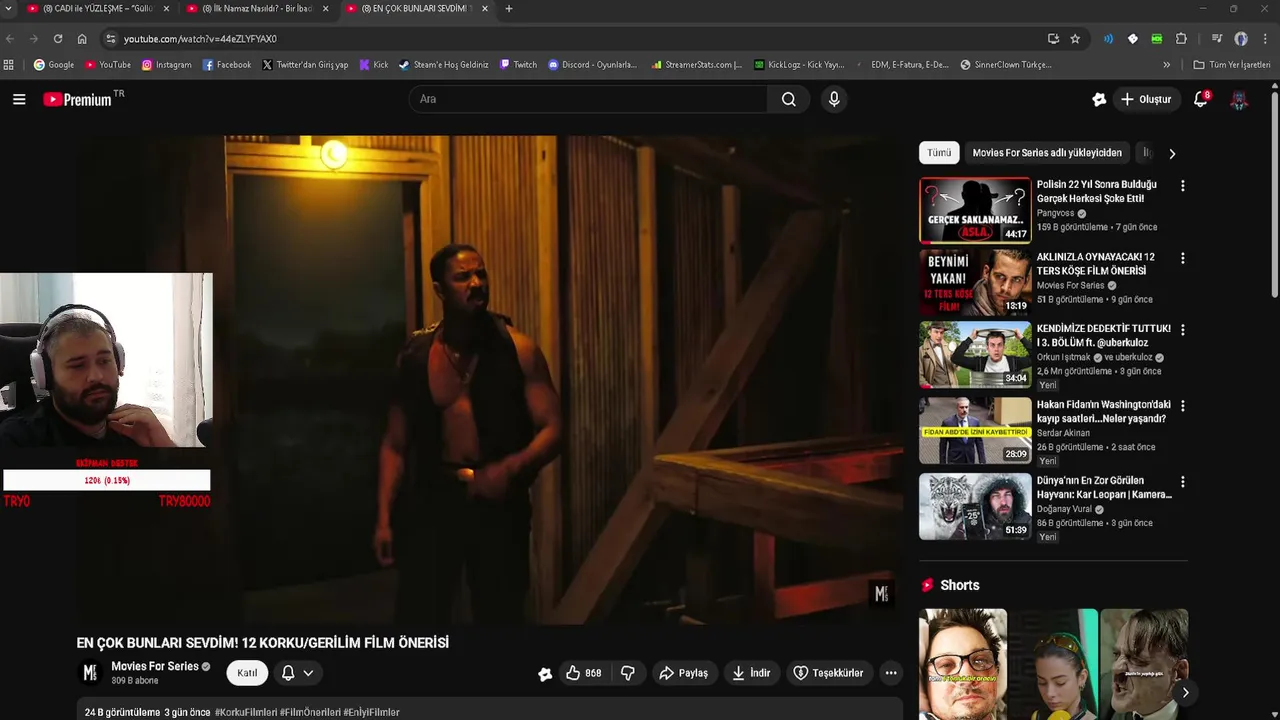Click the search magnifier button

click(789, 99)
